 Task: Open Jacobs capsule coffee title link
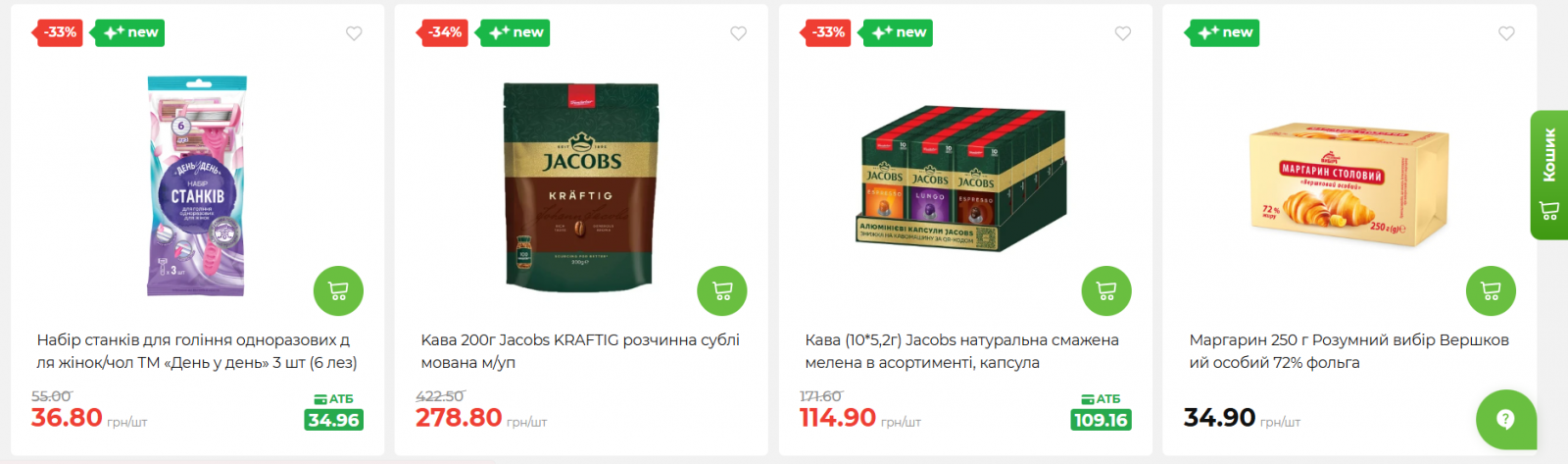point(961,351)
